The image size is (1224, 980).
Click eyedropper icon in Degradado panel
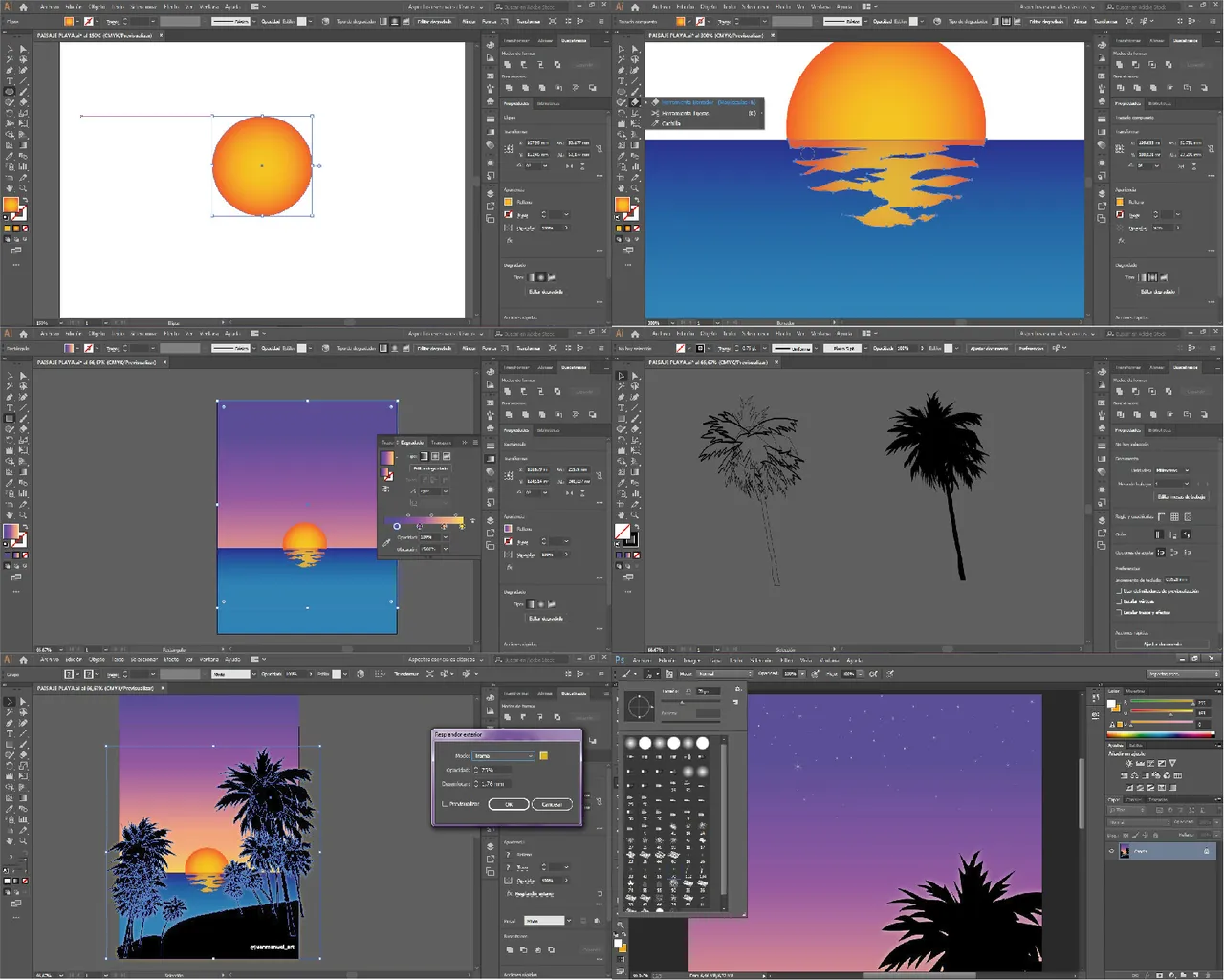386,543
